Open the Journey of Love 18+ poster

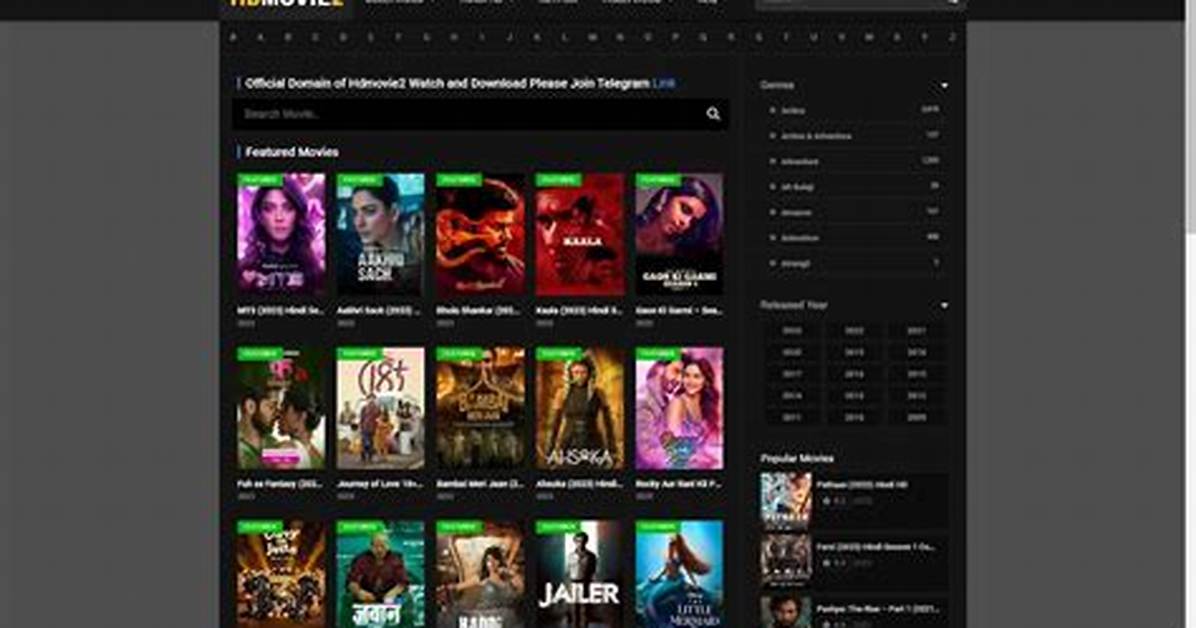click(380, 408)
